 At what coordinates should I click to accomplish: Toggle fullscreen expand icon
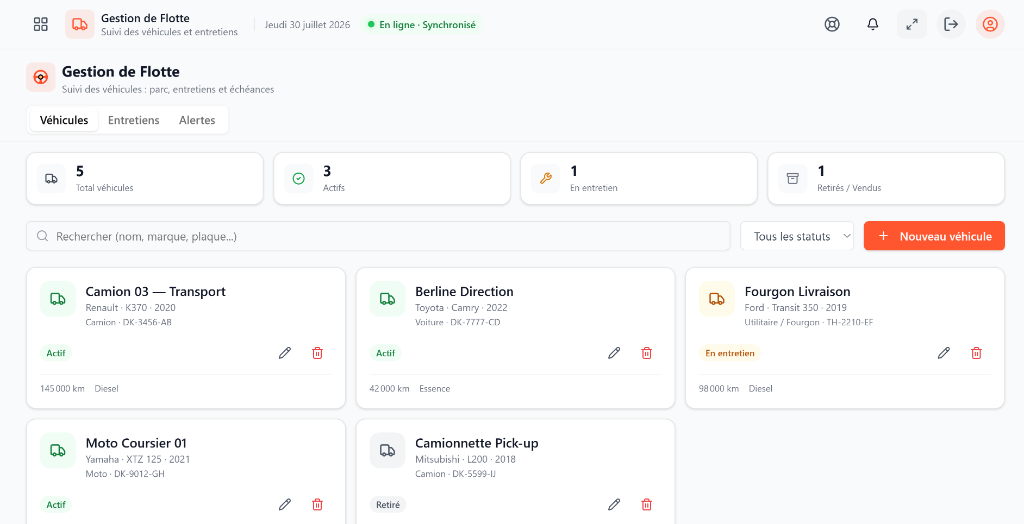[x=912, y=24]
